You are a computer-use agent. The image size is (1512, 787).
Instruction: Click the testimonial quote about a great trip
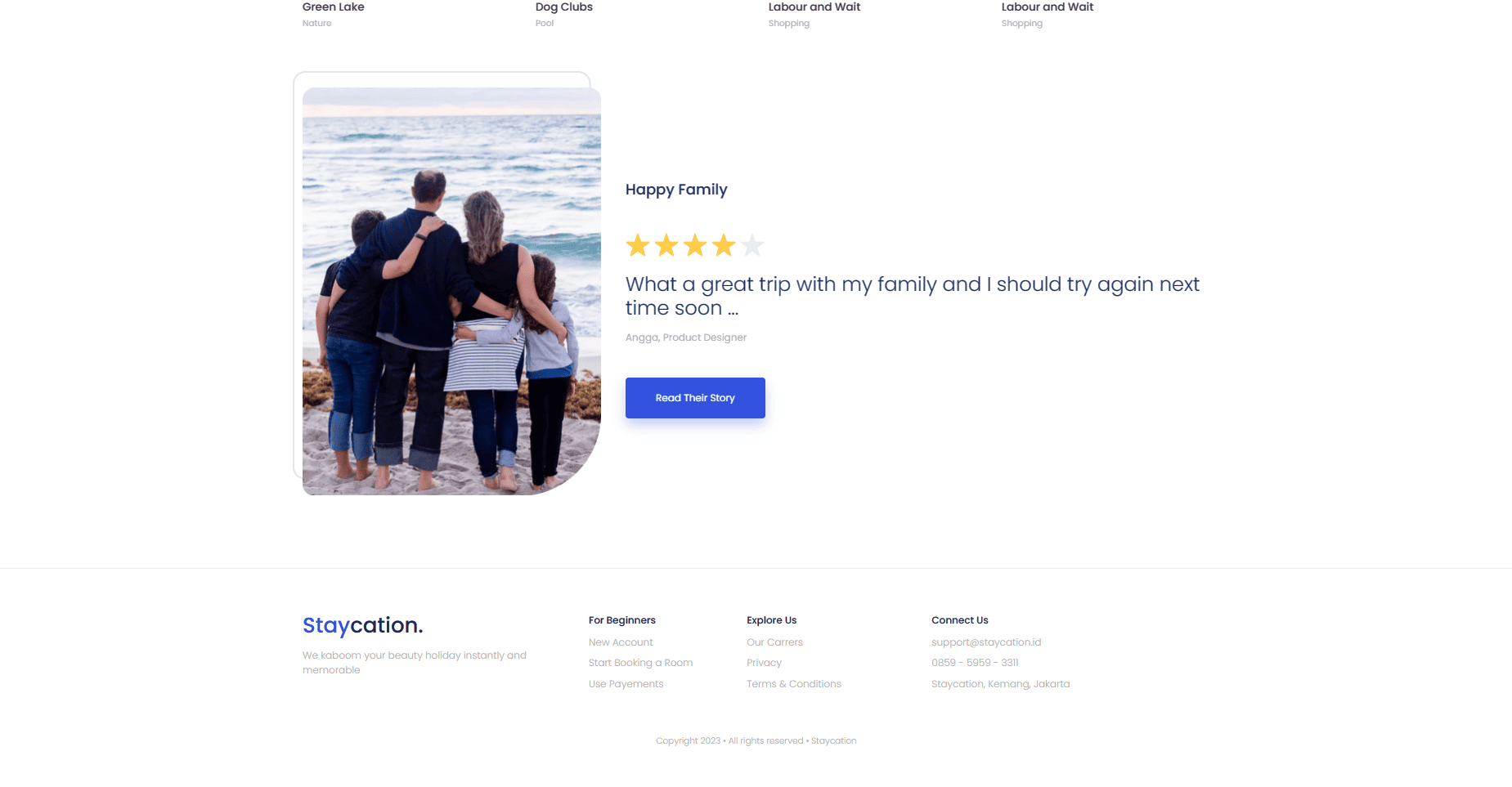pyautogui.click(x=913, y=296)
